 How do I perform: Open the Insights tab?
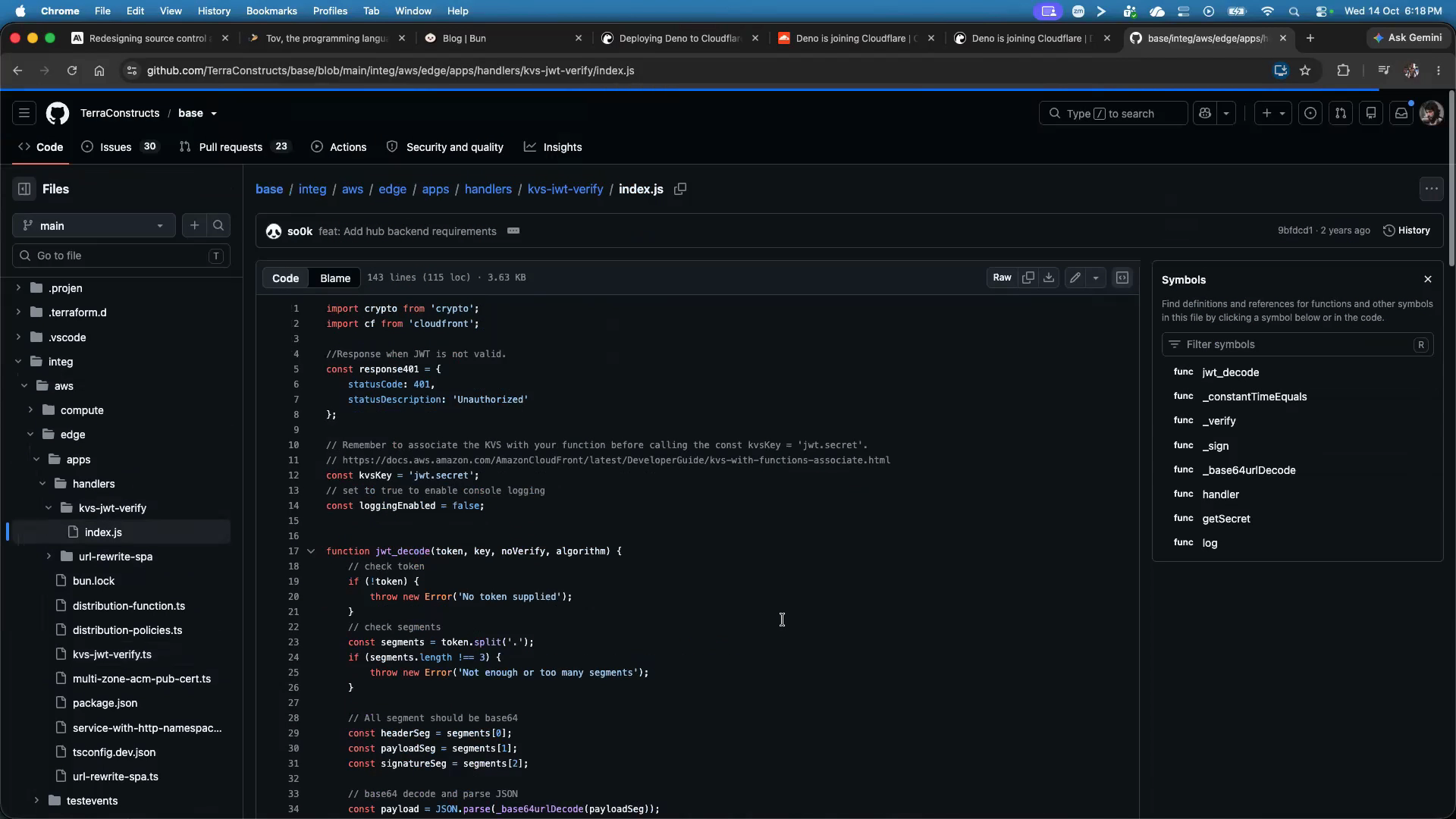tap(553, 147)
